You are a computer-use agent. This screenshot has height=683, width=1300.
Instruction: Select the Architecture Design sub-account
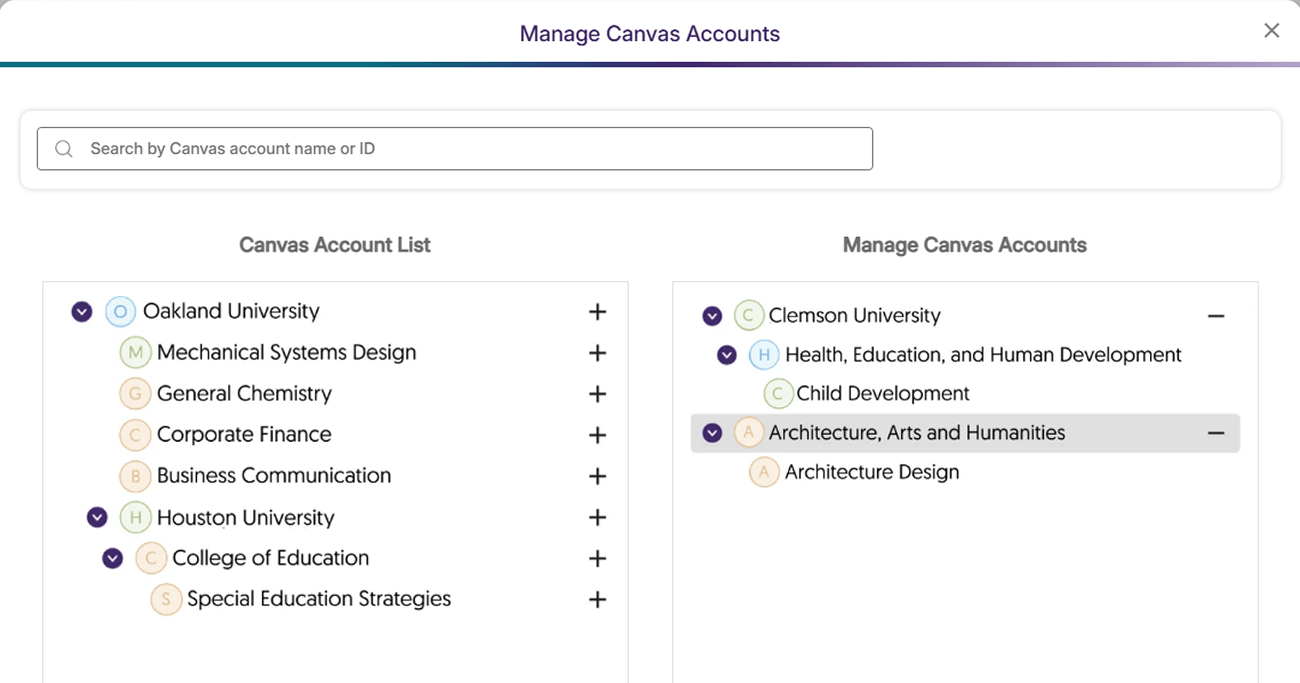(871, 472)
